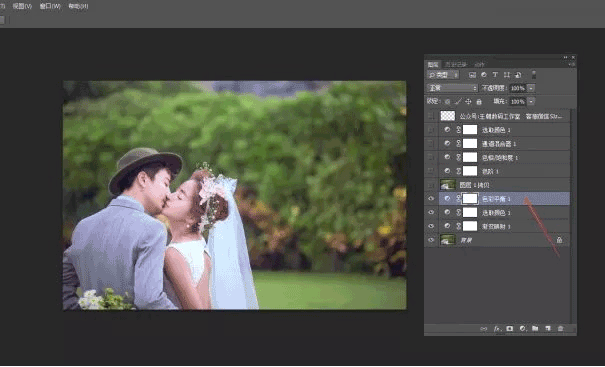Screen dimensions: 605x367
Task: Click lock icon on 背景 layer
Action: pos(559,240)
